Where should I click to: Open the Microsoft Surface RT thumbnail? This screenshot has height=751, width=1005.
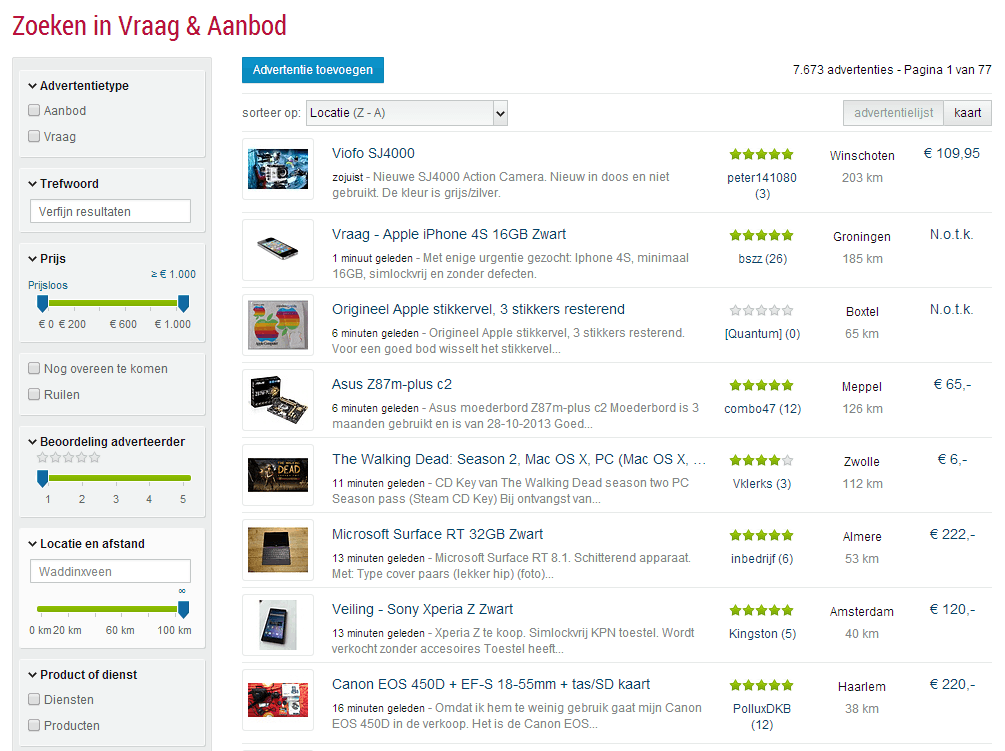coord(278,550)
